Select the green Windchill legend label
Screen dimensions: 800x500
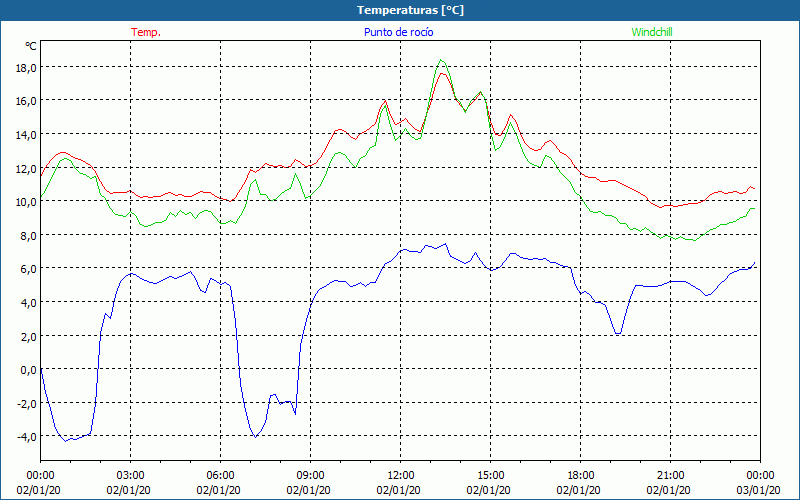[x=652, y=32]
